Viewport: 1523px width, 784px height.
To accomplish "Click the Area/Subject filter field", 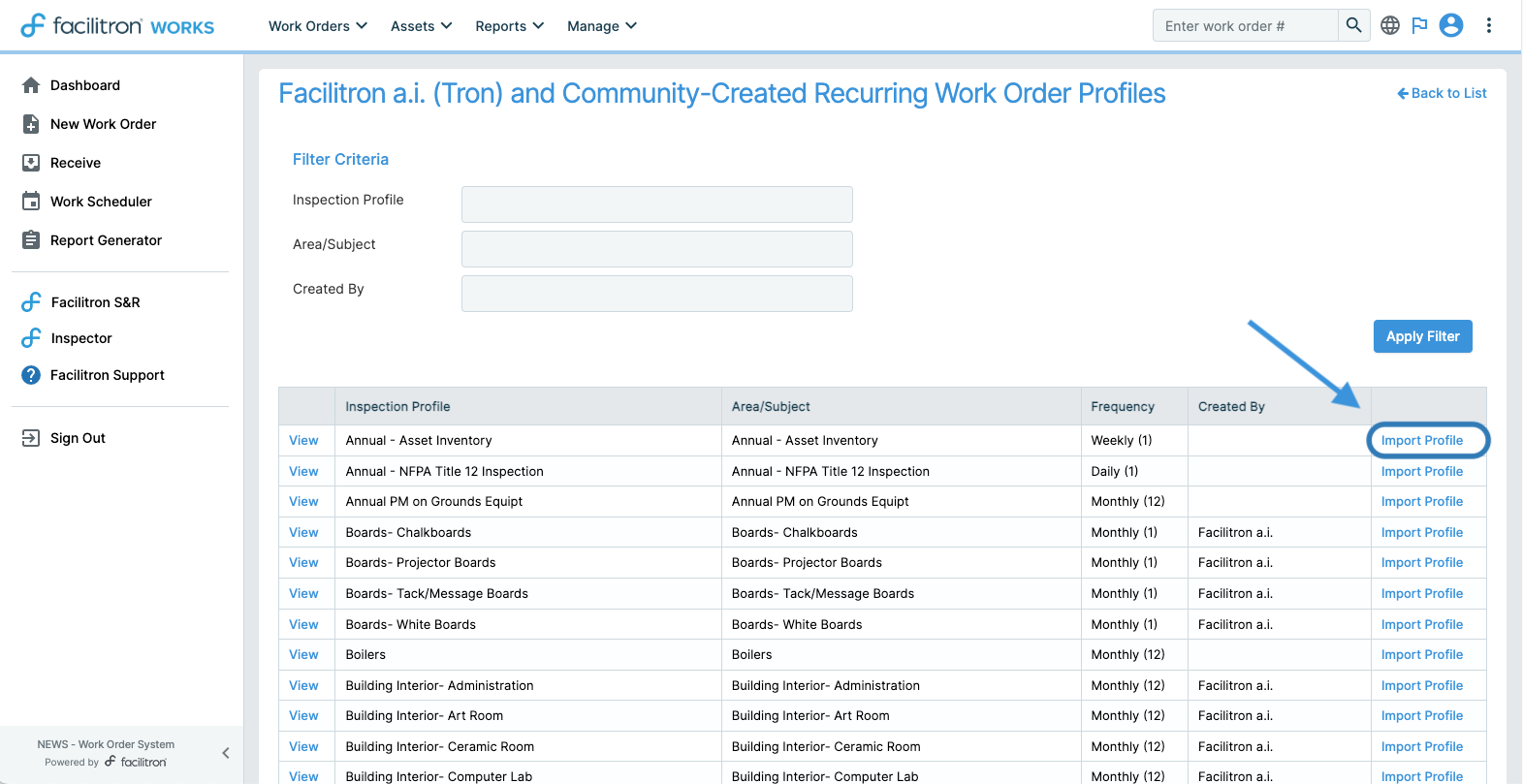I will pyautogui.click(x=657, y=249).
